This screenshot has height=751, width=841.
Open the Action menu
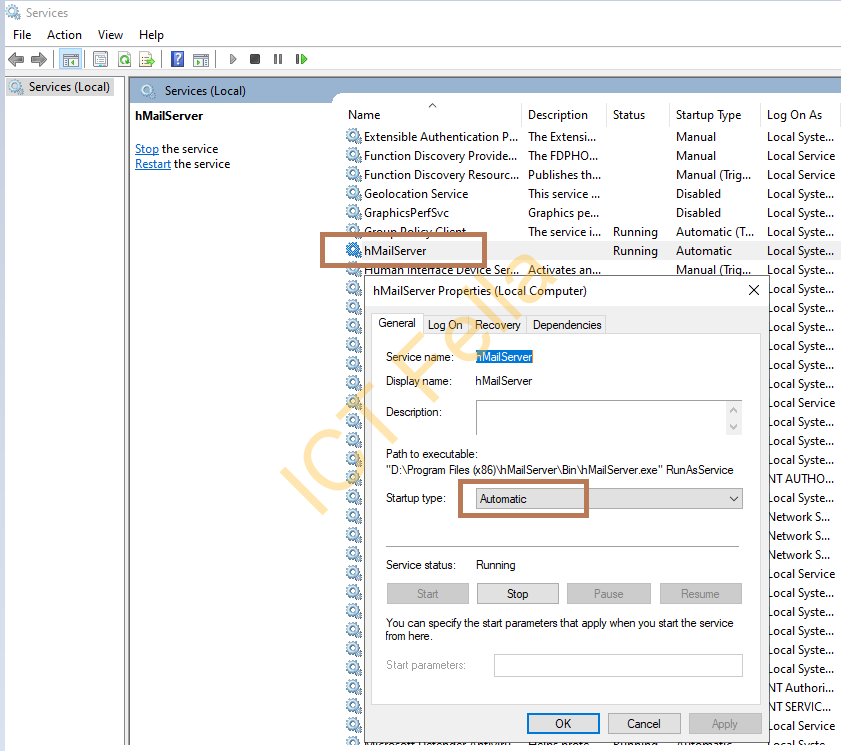(64, 35)
